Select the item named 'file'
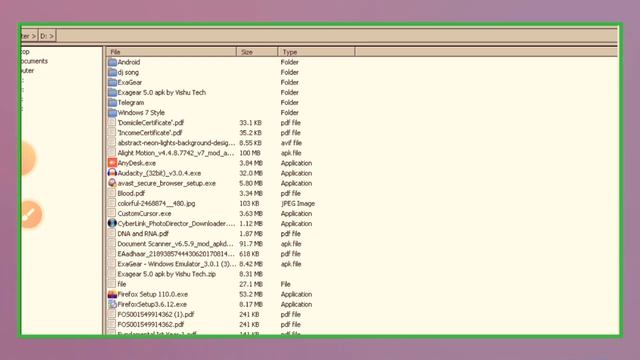Image resolution: width=640 pixels, height=360 pixels. pos(122,284)
